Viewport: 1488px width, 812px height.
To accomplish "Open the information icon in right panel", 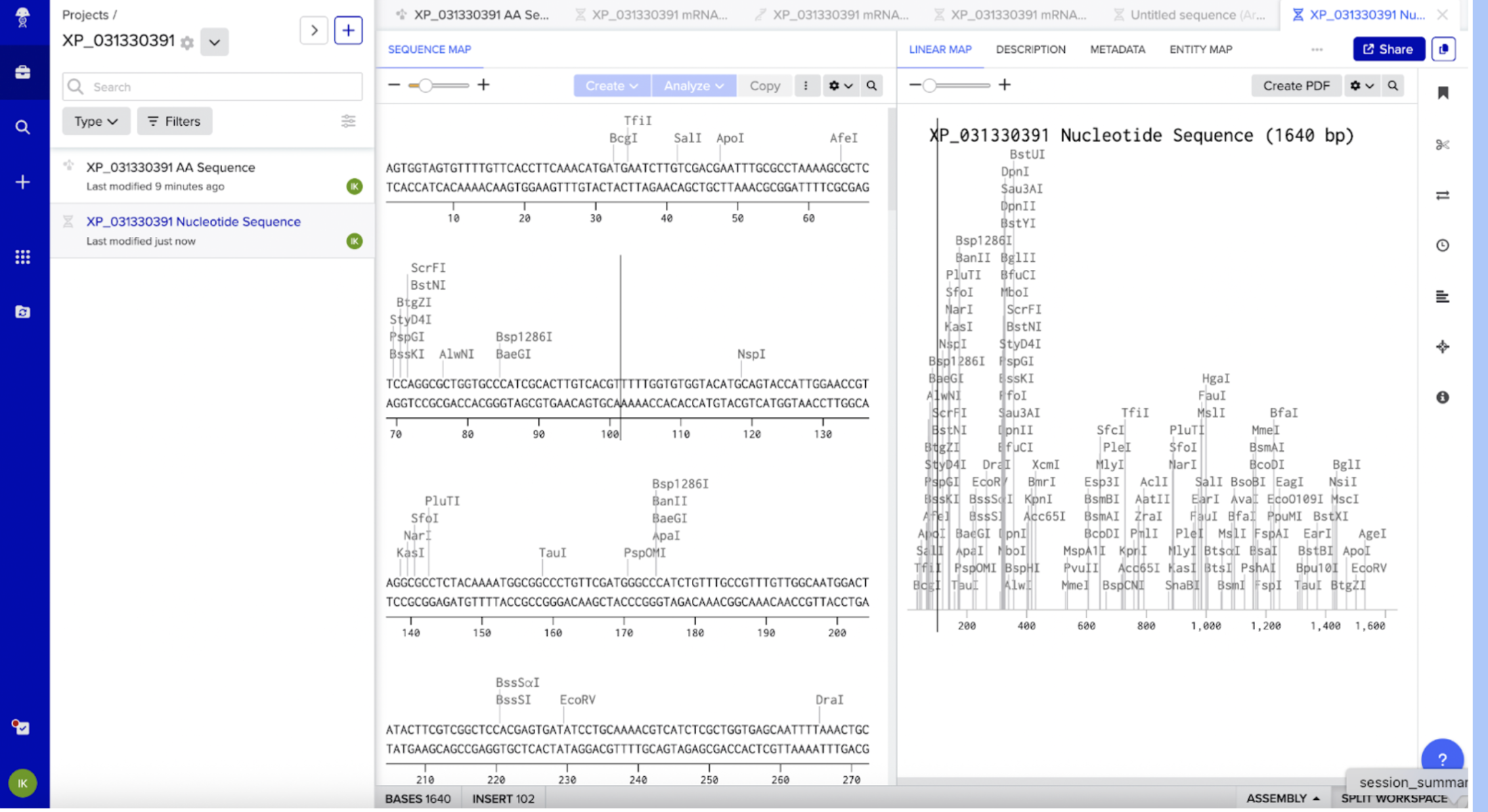I will click(x=1443, y=397).
